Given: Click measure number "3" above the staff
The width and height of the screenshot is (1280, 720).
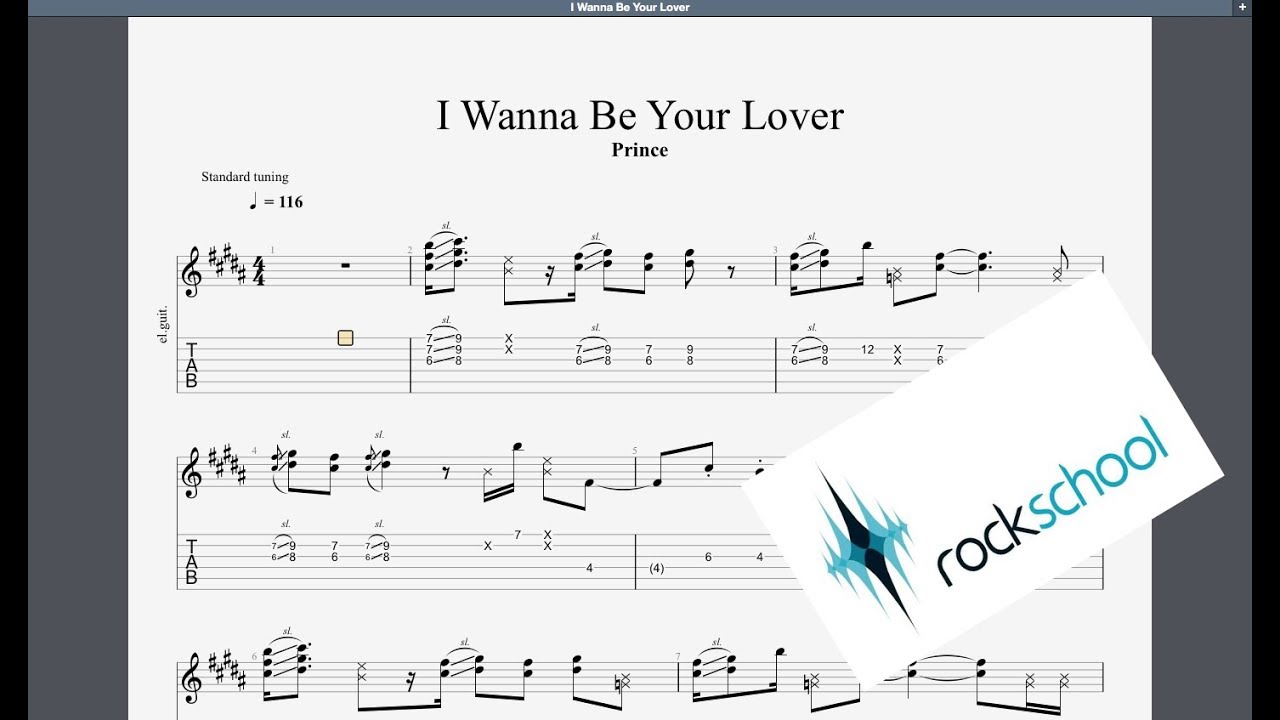Looking at the screenshot, I should coord(775,250).
